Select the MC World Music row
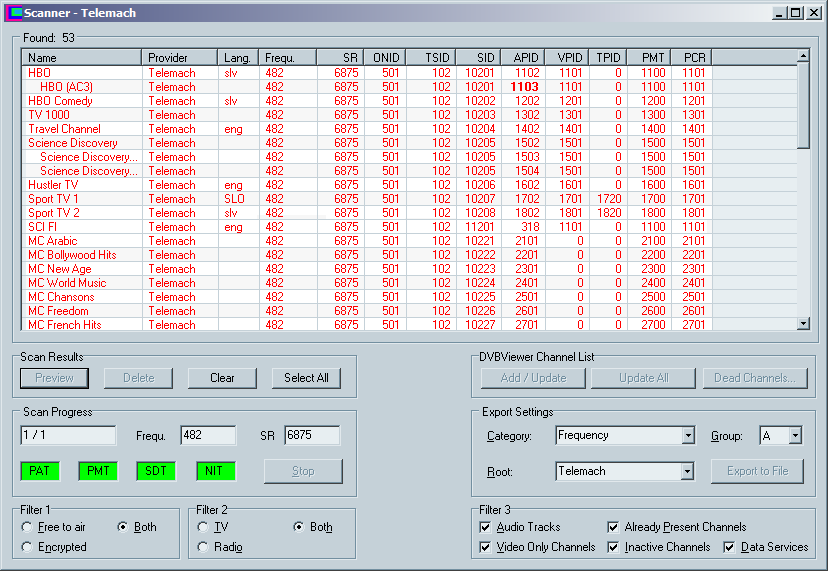 367,283
